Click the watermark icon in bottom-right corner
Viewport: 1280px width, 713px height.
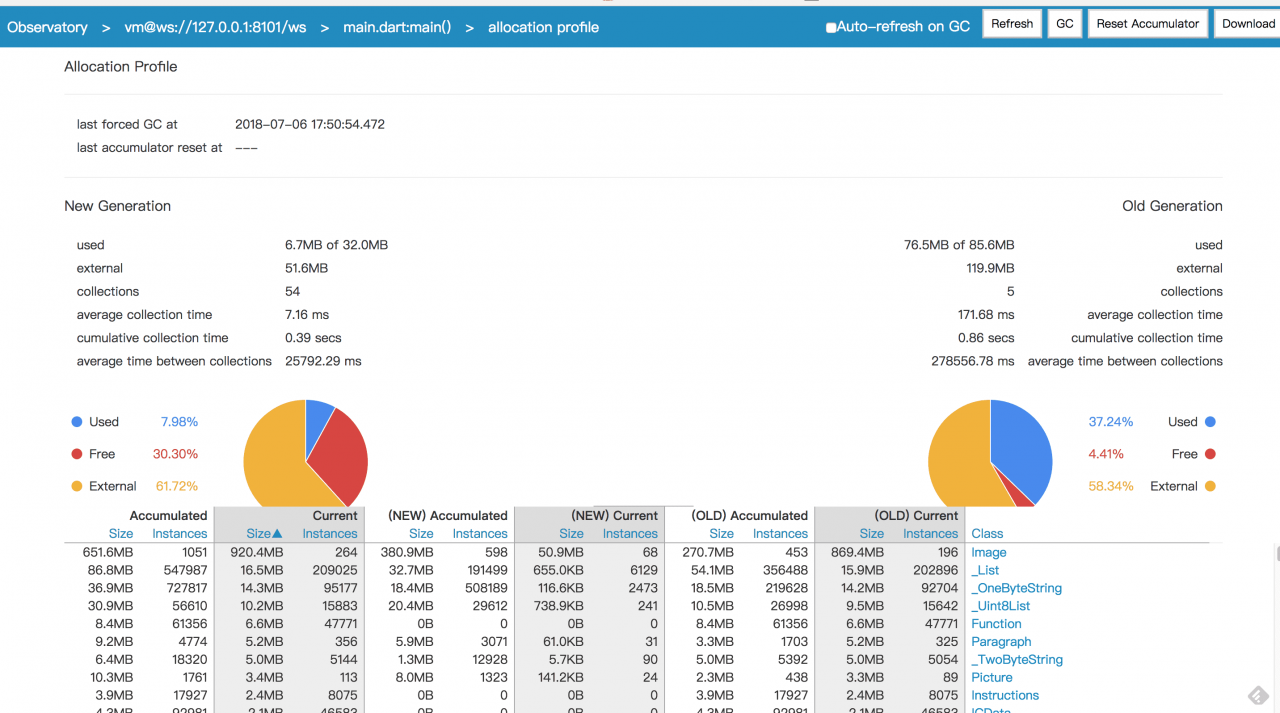(x=1258, y=695)
